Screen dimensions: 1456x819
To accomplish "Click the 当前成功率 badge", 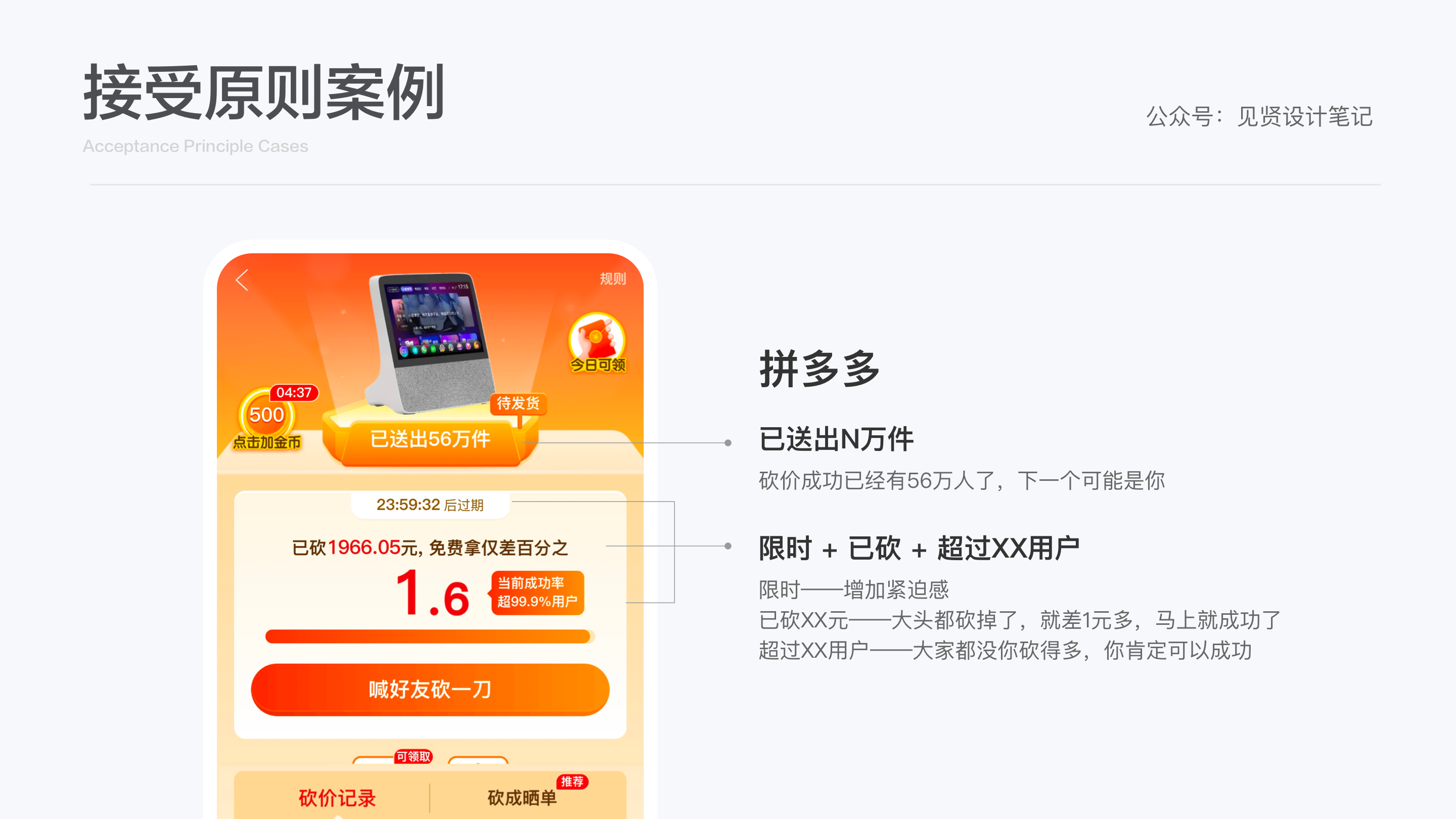I will click(x=536, y=593).
